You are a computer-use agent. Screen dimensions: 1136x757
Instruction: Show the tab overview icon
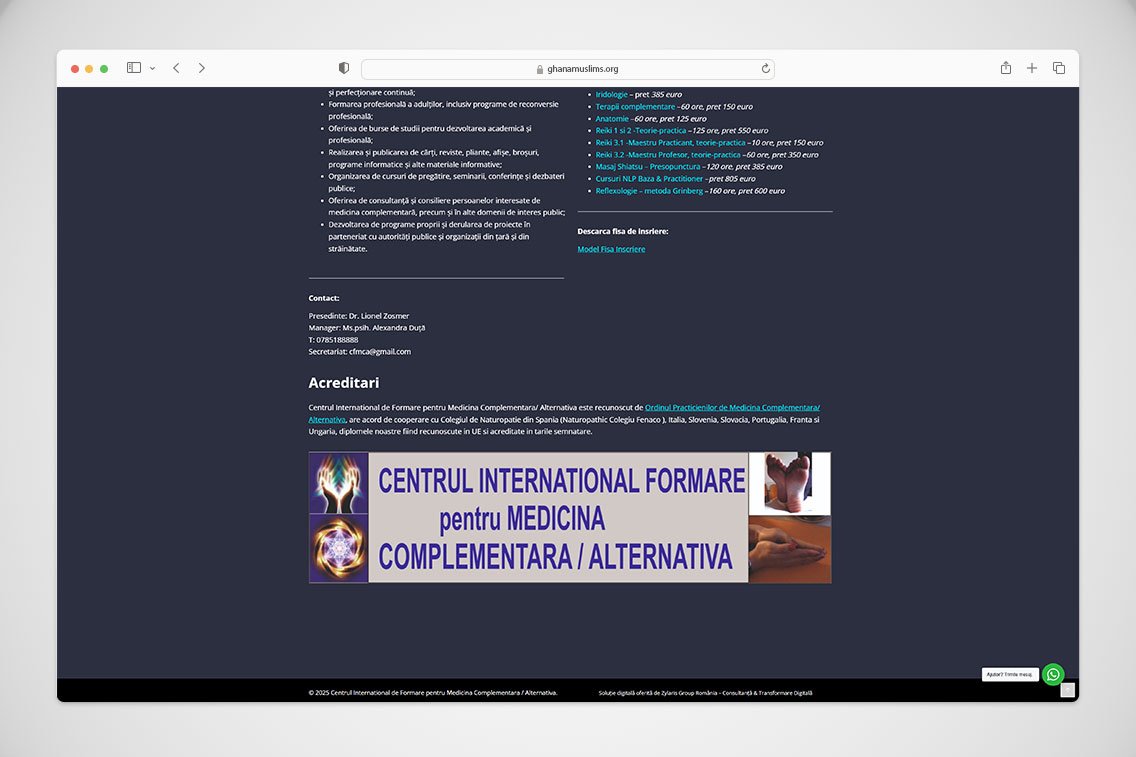pyautogui.click(x=1059, y=68)
